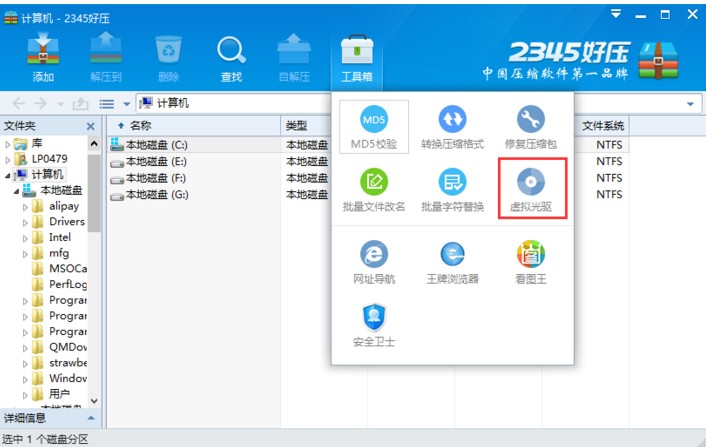706x447 pixels.
Task: Open 批量文件改名 batch rename tool
Action: pos(374,190)
